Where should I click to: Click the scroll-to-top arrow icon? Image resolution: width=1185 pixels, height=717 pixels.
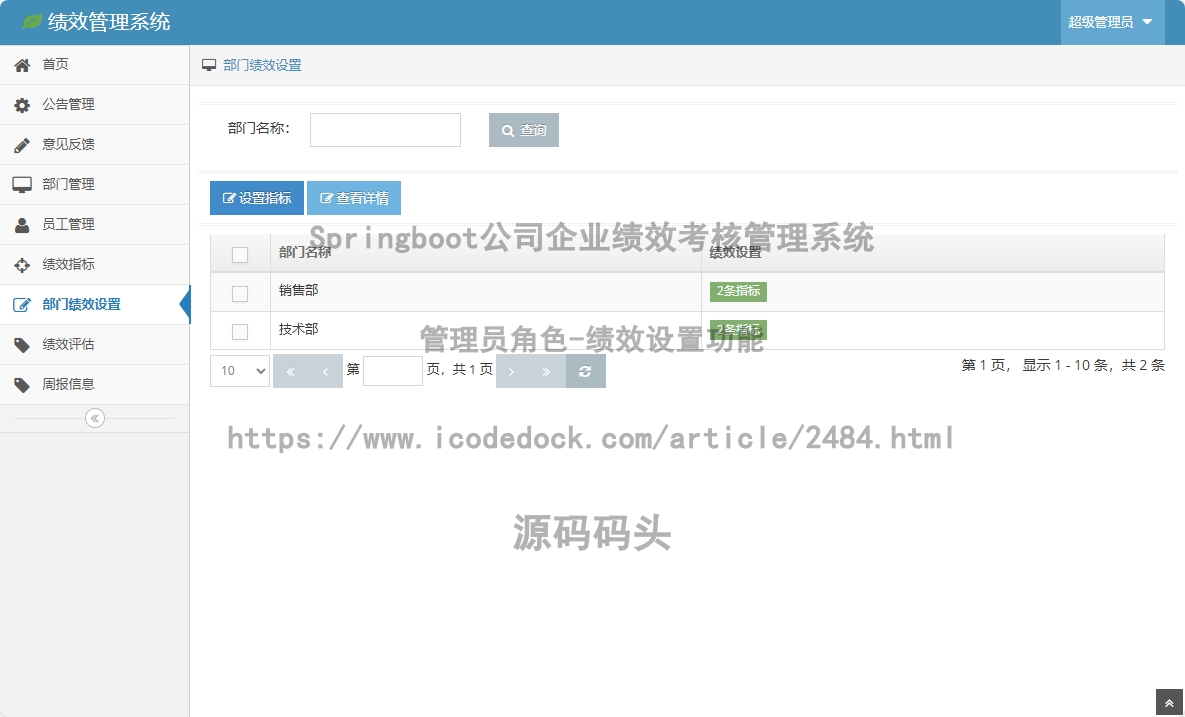(1168, 703)
